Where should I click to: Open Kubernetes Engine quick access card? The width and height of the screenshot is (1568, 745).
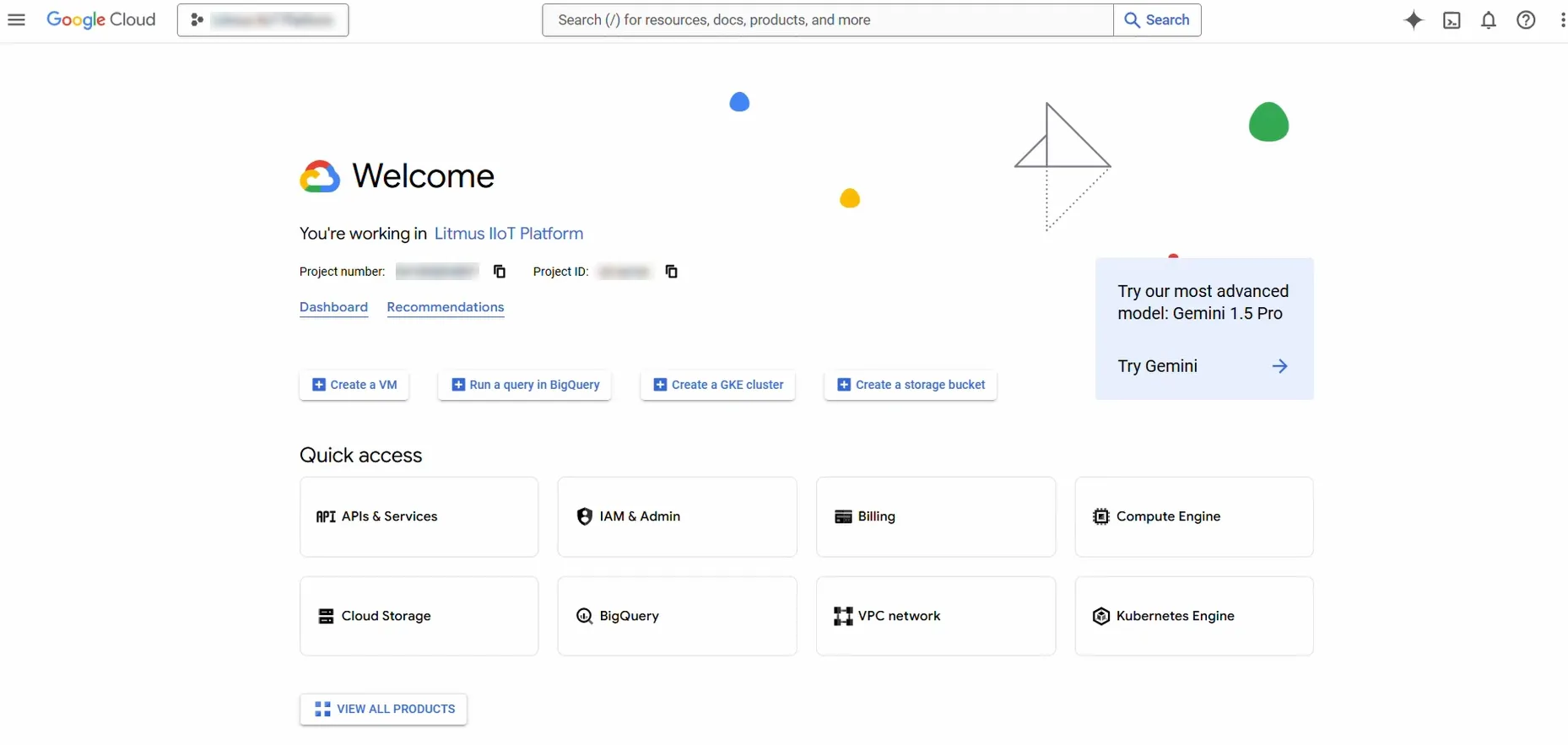(1194, 616)
